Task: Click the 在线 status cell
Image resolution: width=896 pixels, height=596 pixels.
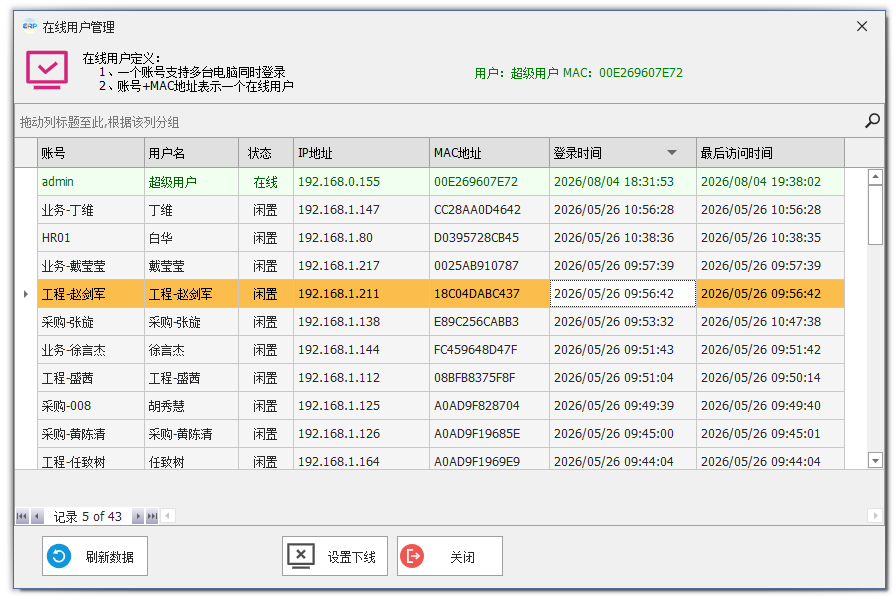Action: click(266, 182)
